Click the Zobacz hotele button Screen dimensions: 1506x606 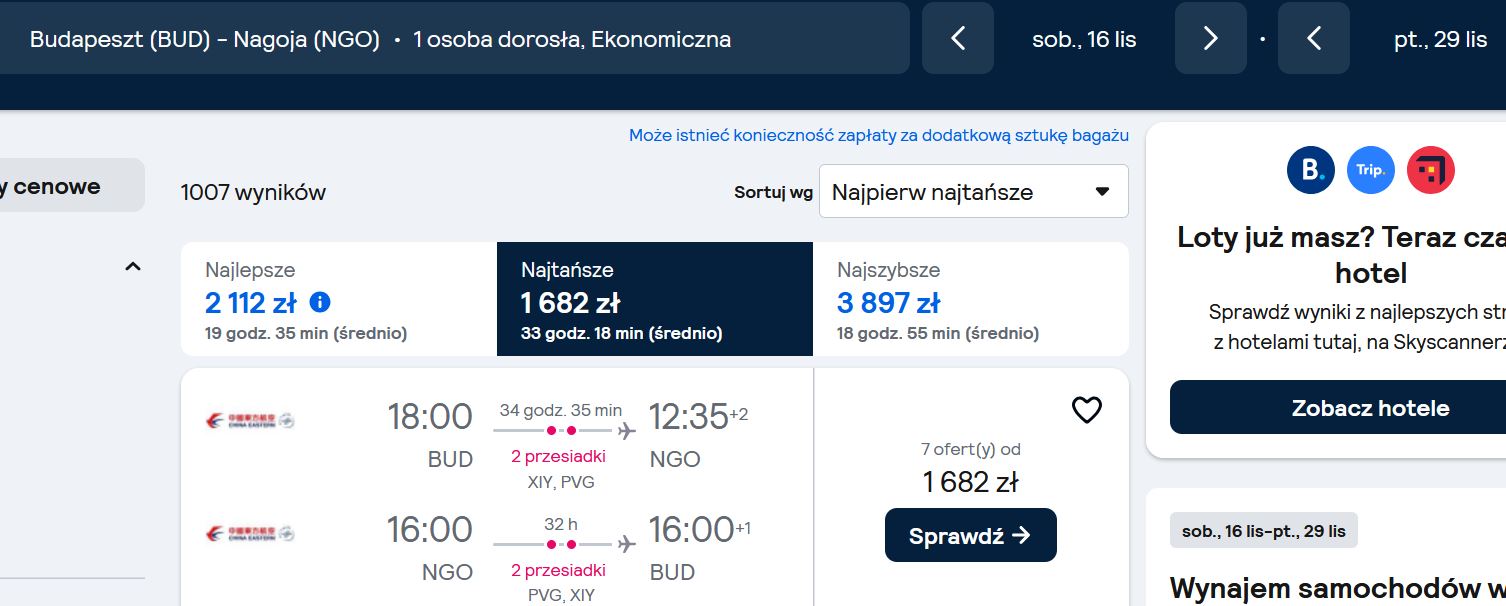point(1370,407)
